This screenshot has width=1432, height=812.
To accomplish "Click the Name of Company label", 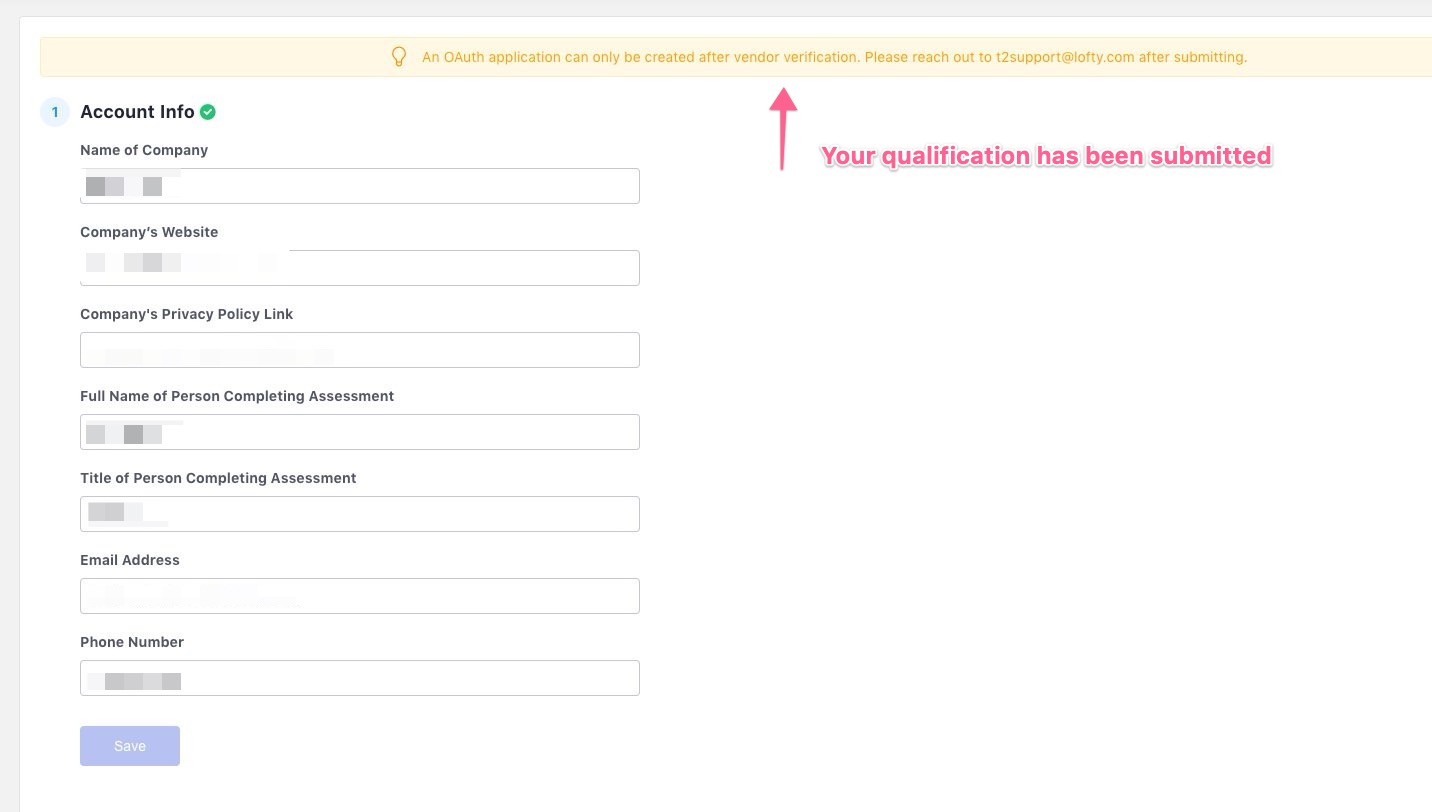I will pos(144,150).
